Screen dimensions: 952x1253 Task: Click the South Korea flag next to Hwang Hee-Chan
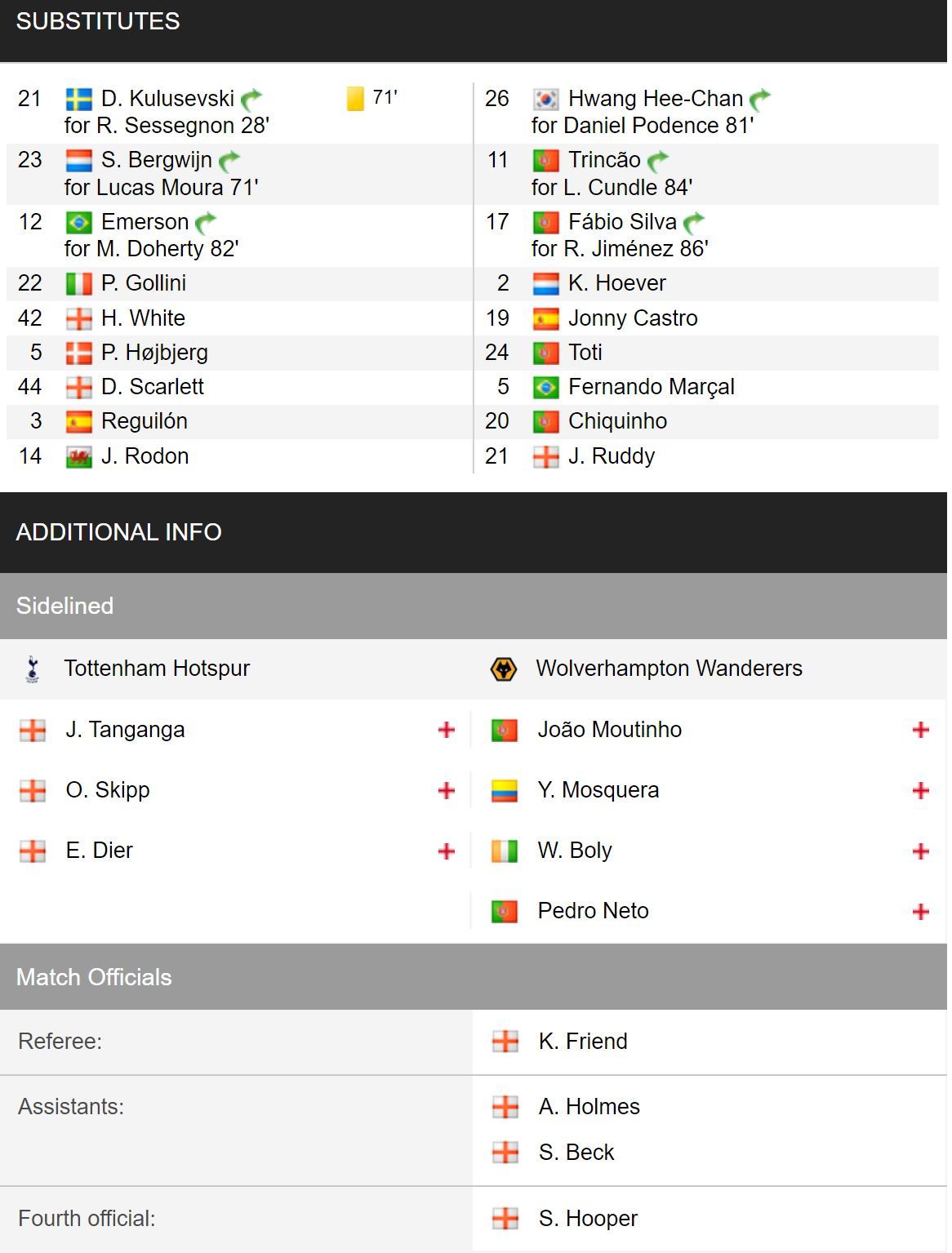[545, 100]
